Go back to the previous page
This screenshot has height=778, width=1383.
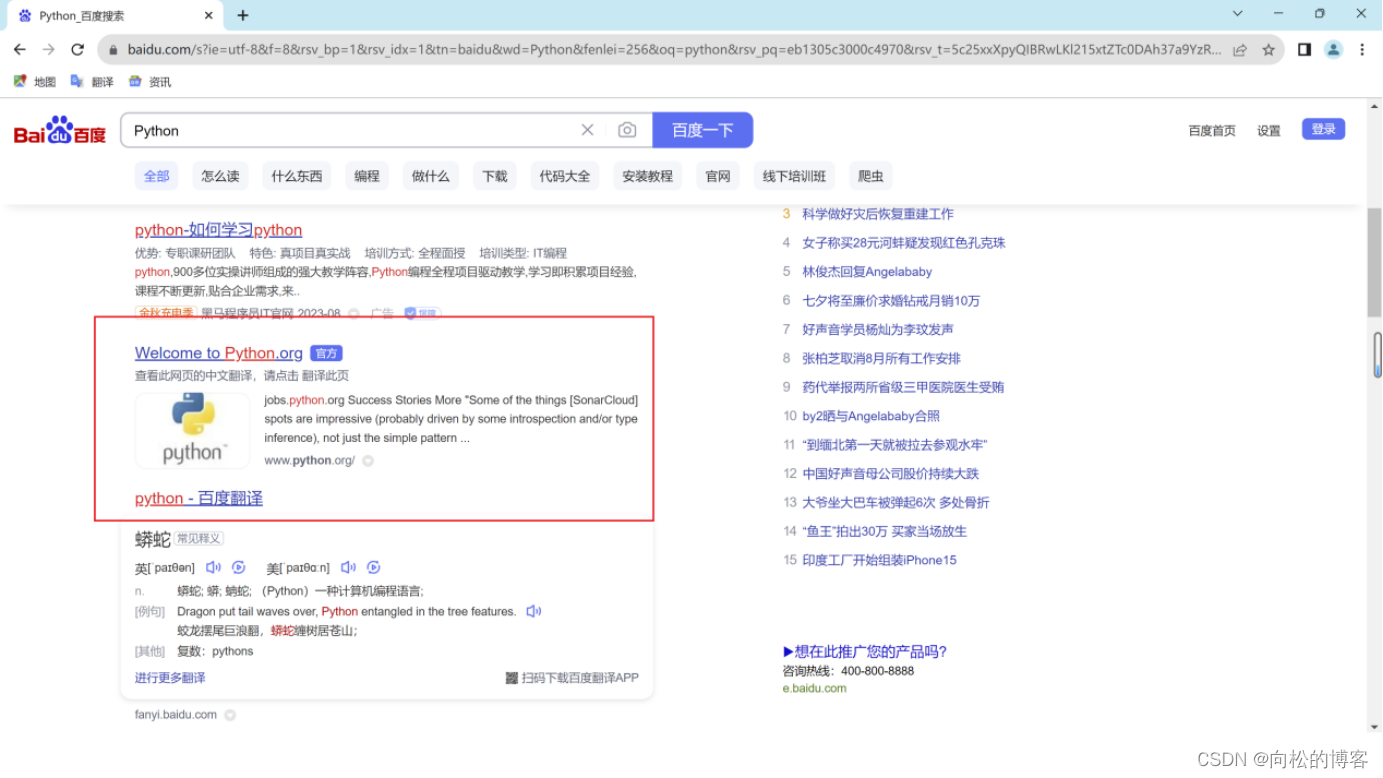click(x=20, y=49)
